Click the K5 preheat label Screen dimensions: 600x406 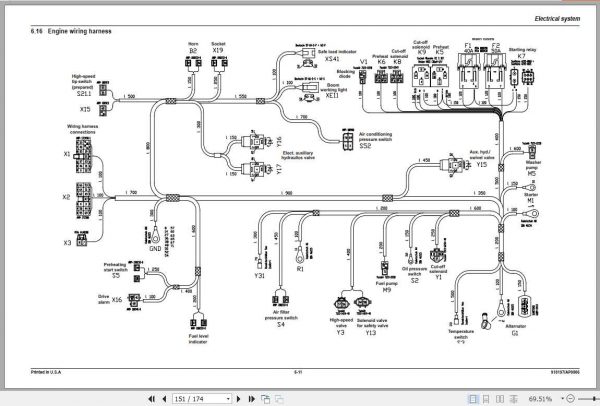[440, 52]
